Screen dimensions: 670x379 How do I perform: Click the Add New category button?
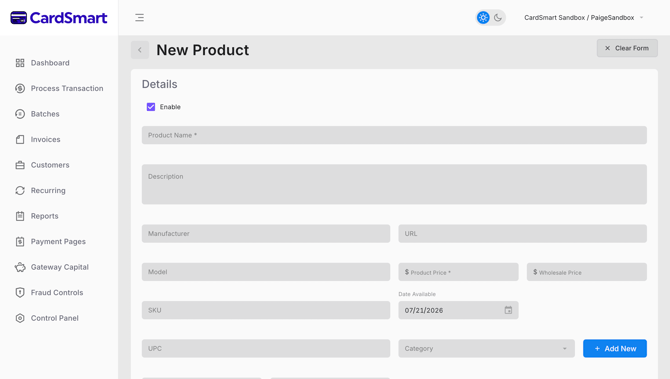coord(614,349)
